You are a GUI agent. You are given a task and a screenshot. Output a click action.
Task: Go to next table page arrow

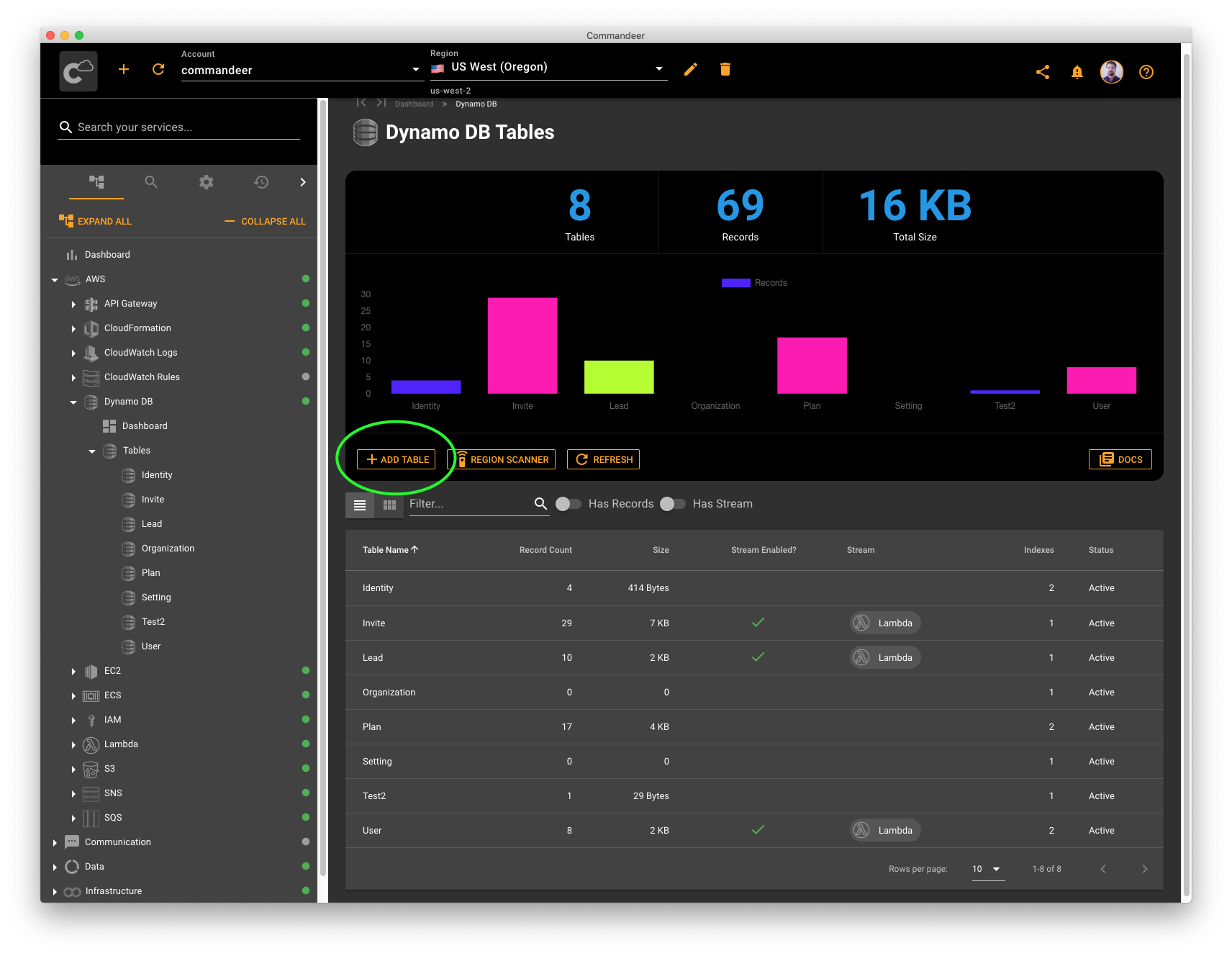(1145, 869)
